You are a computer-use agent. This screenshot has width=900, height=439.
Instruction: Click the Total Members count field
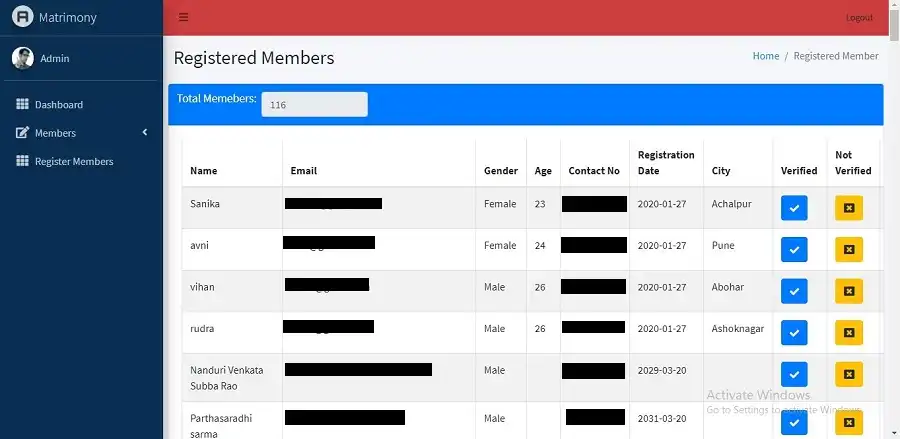(x=314, y=104)
